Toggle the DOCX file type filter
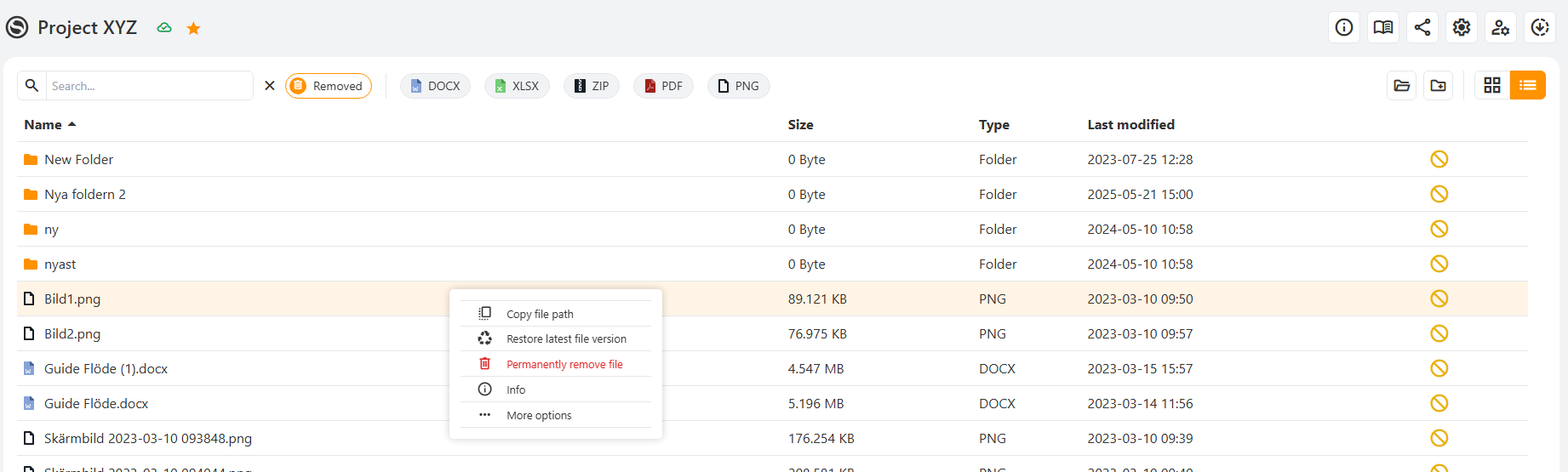Viewport: 1568px width, 472px height. tap(435, 86)
